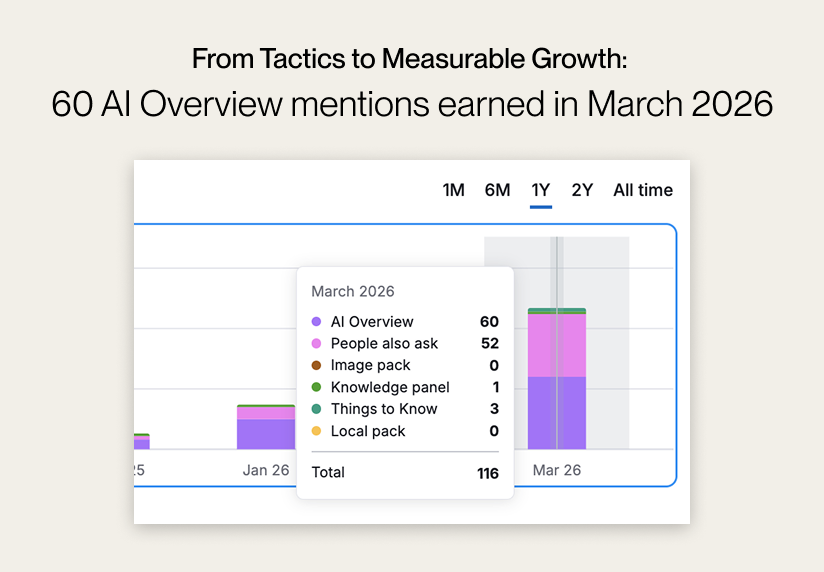Show the All time range
Viewport: 824px width, 572px height.
tap(643, 190)
